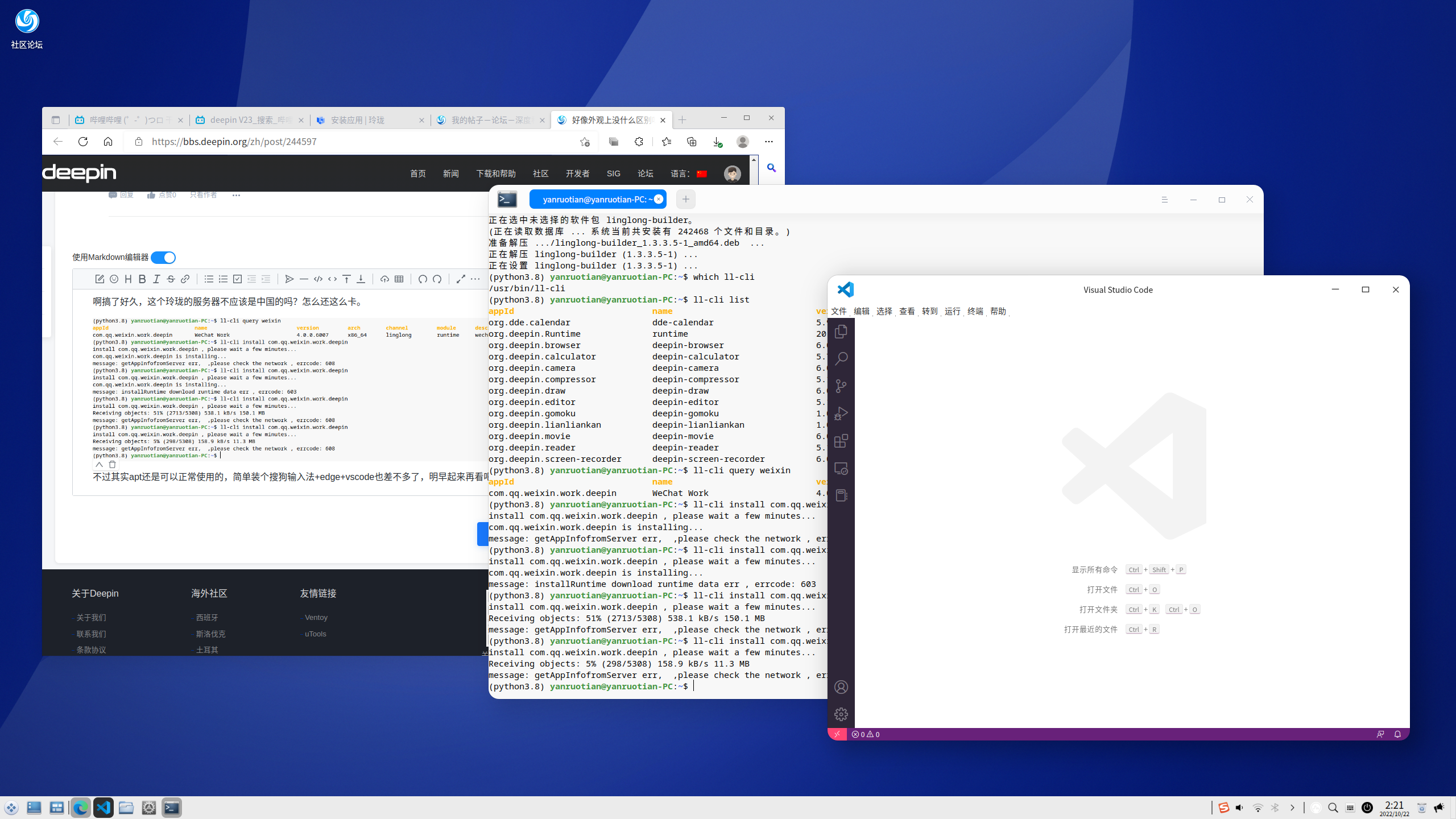The height and width of the screenshot is (819, 1456).
Task: Apply strikethrough formatting in the Markdown editor
Action: (170, 279)
